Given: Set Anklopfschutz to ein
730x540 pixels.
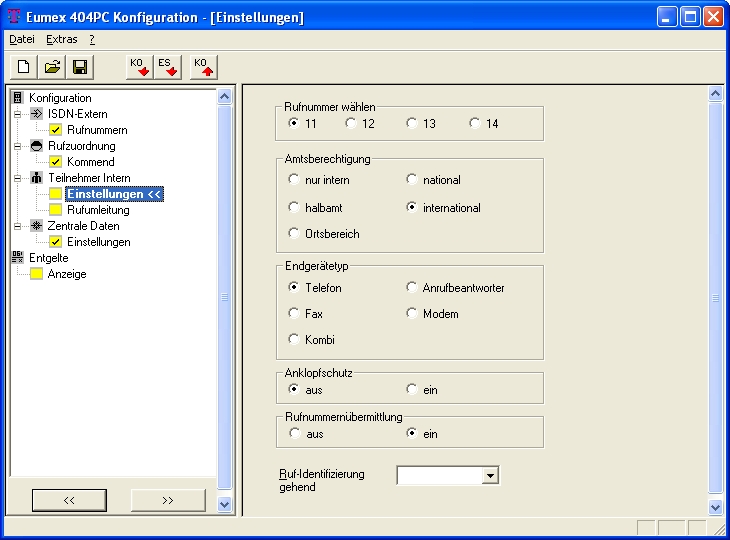Looking at the screenshot, I should pos(412,389).
